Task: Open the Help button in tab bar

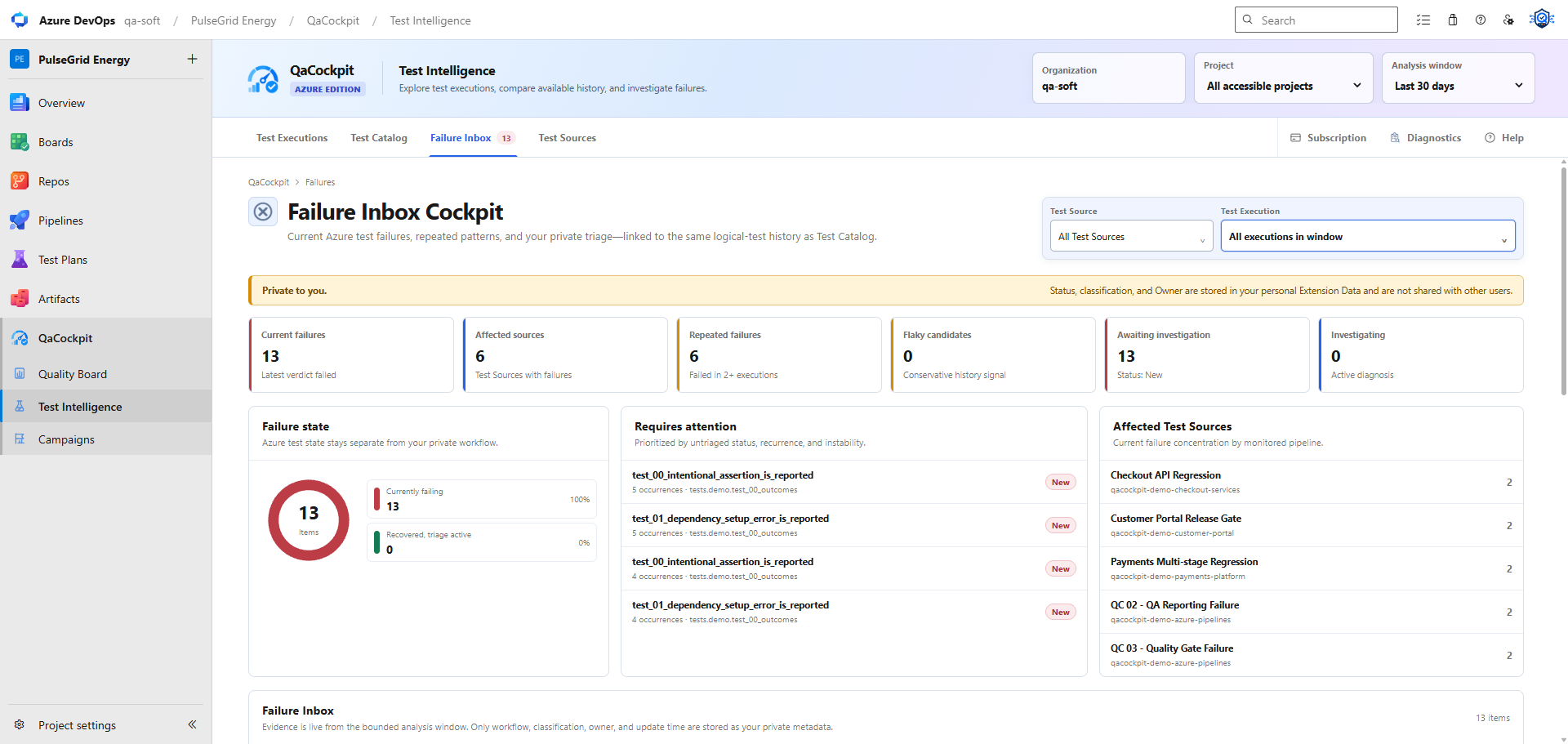Action: 1503,138
